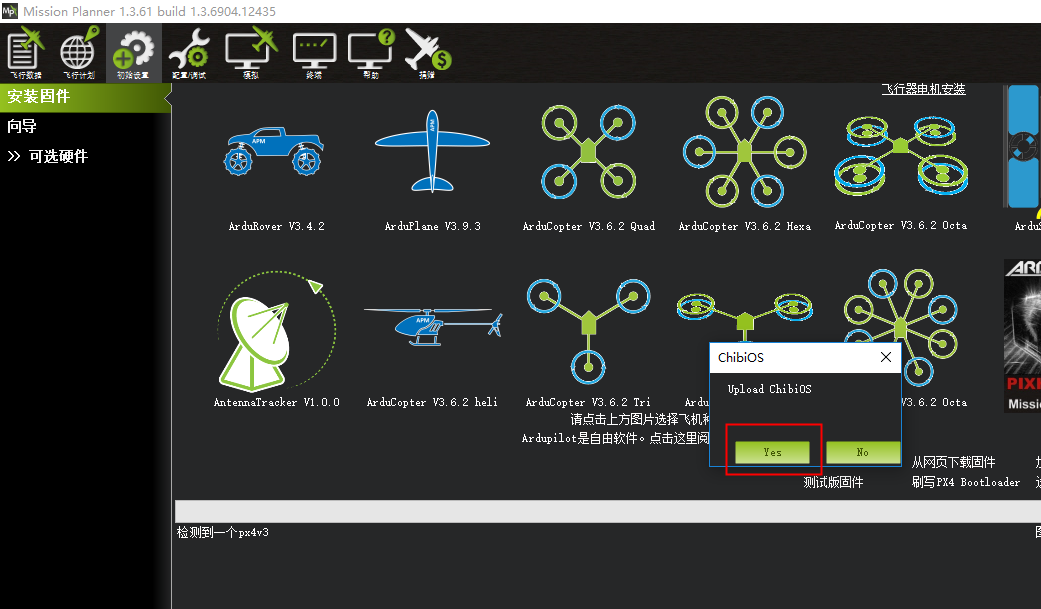
Task: Click the Ardupilot是自由软件 text line
Action: point(615,438)
